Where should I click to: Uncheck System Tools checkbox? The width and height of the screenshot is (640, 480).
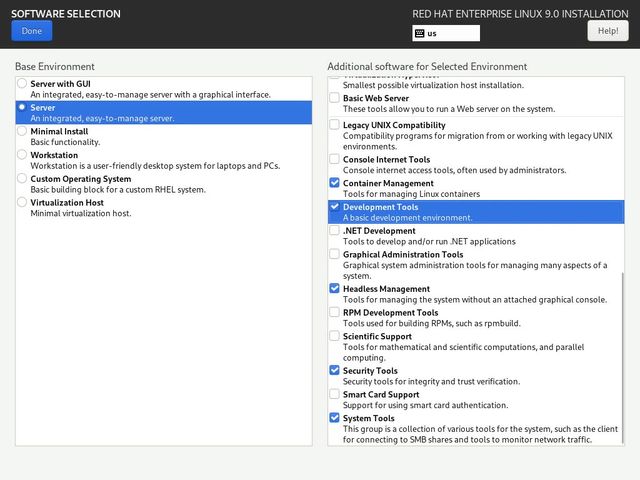[334, 418]
